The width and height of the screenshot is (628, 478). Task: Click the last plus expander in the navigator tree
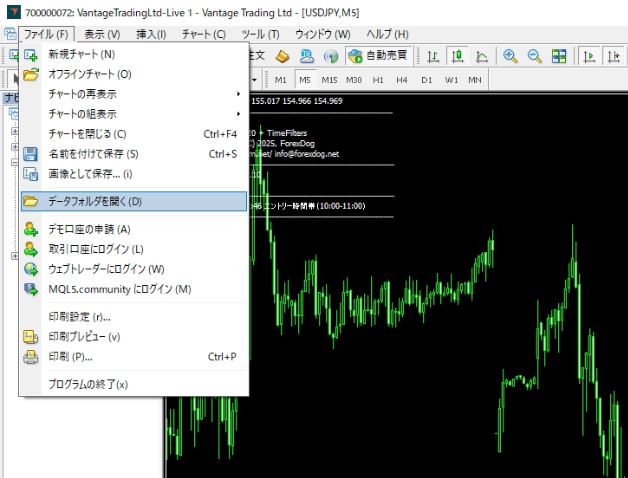tap(14, 256)
